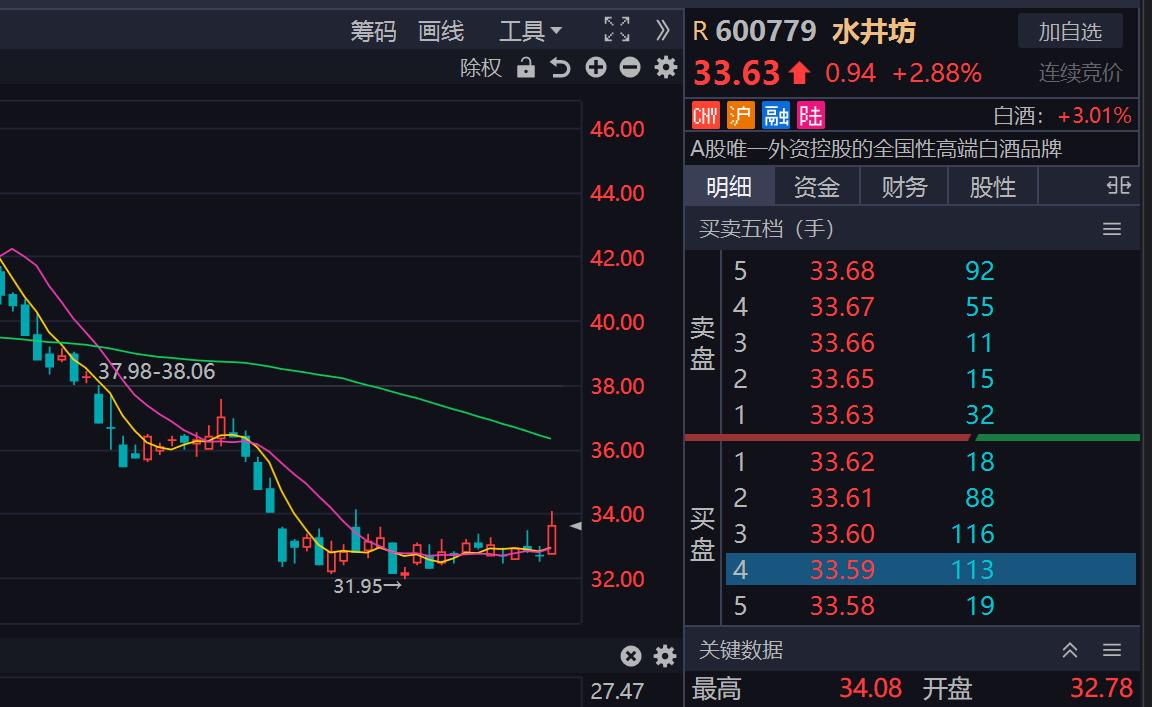
Task: Open 关键数据 section menu icon
Action: coord(1112,650)
